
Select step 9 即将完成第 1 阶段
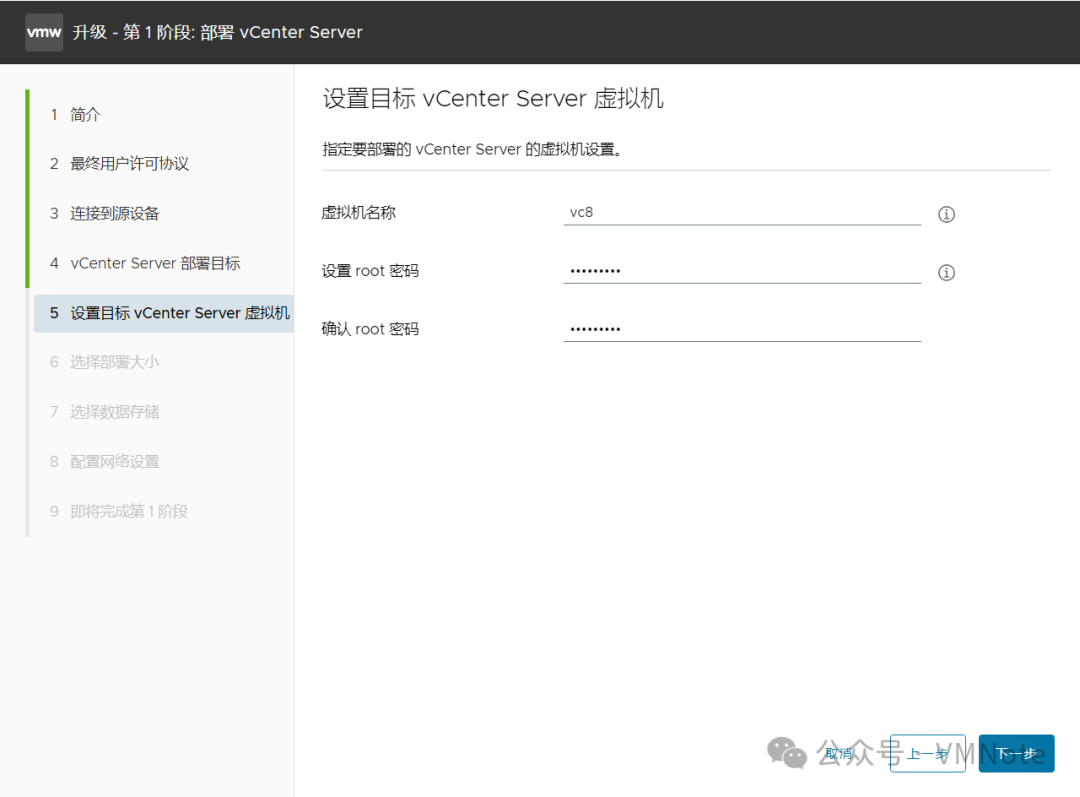coord(118,511)
